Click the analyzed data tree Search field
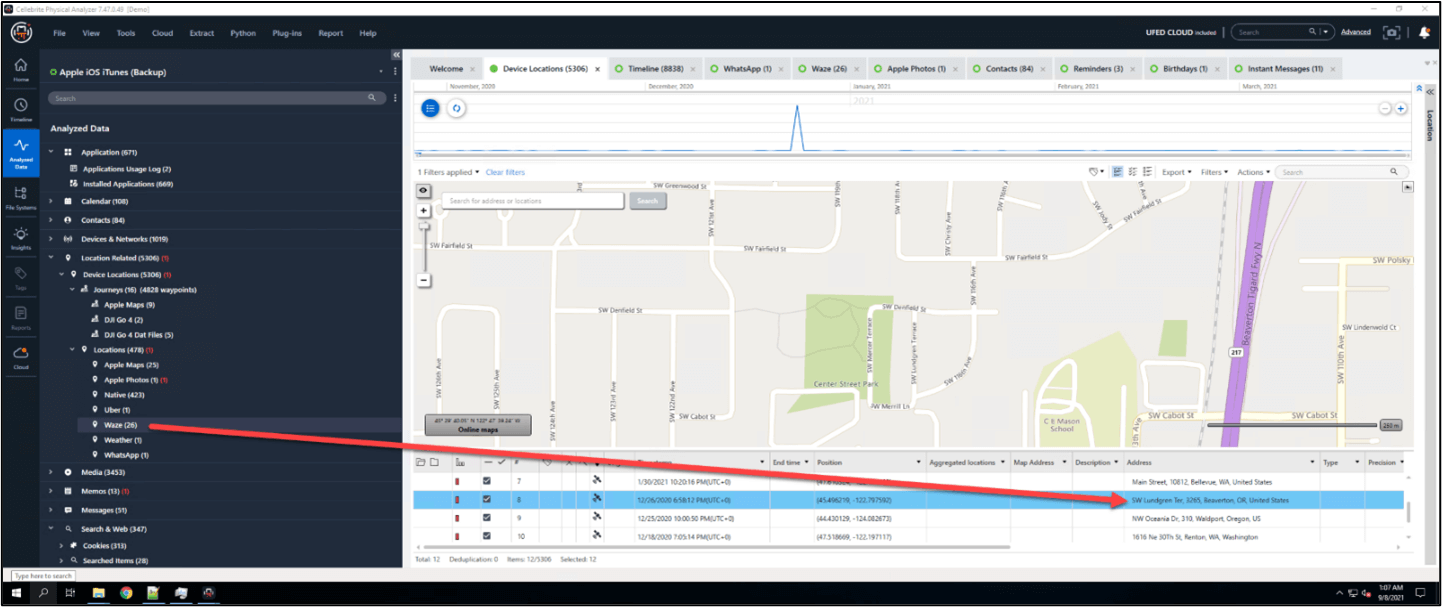Viewport: 1442px width, 607px height. tap(218, 98)
